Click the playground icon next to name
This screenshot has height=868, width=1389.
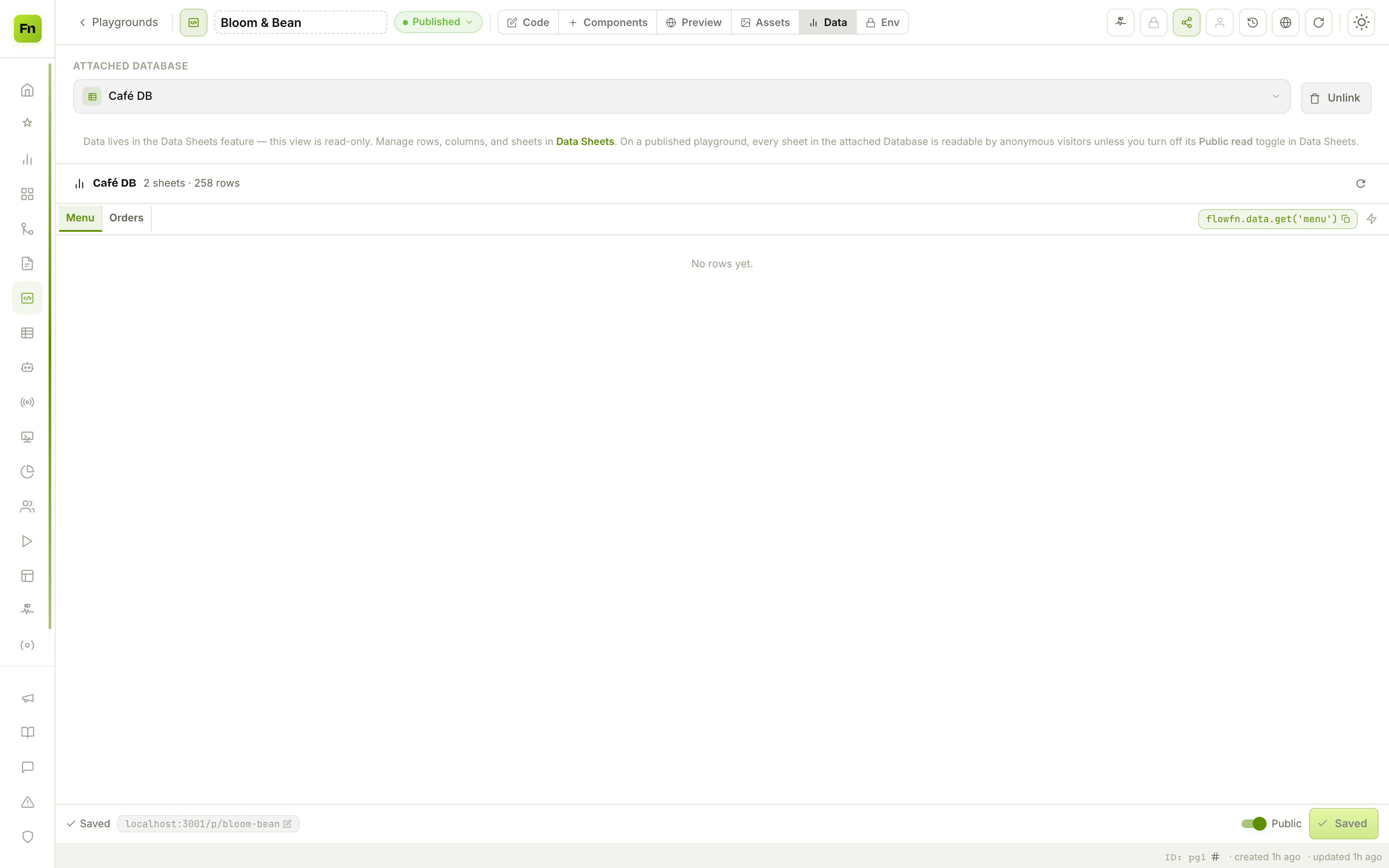coord(194,23)
